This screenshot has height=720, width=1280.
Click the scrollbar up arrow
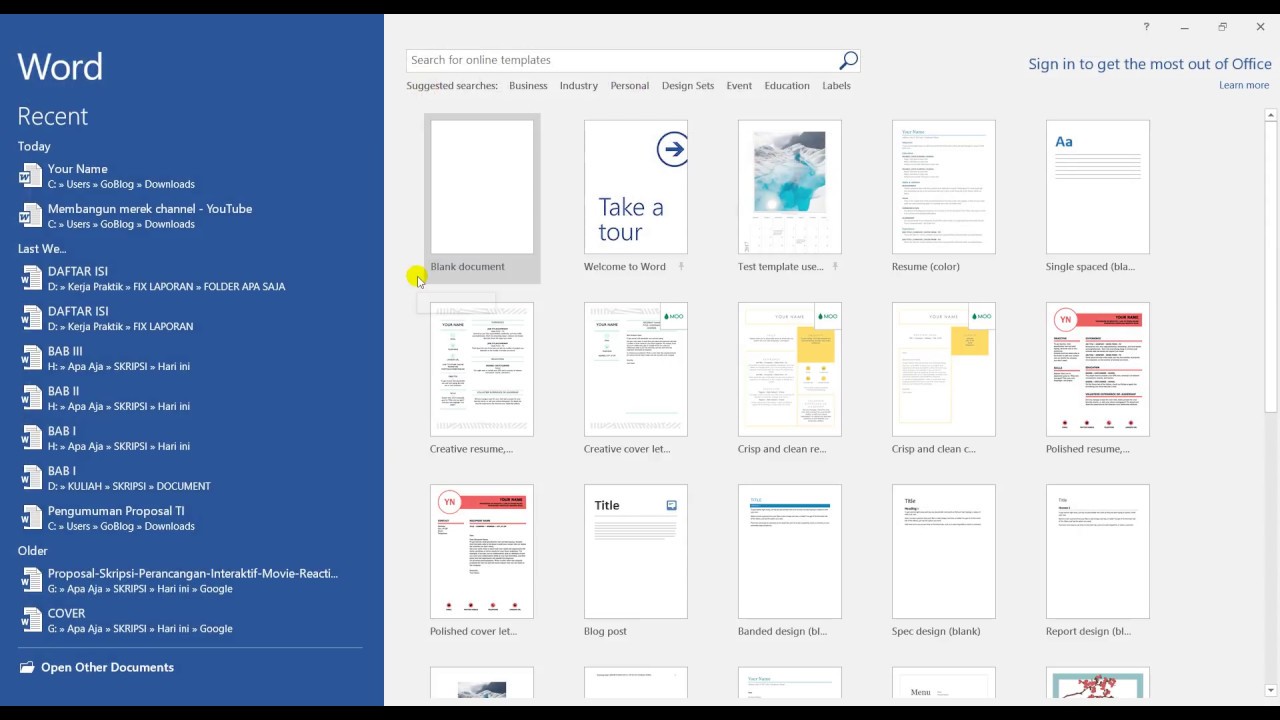point(1271,116)
